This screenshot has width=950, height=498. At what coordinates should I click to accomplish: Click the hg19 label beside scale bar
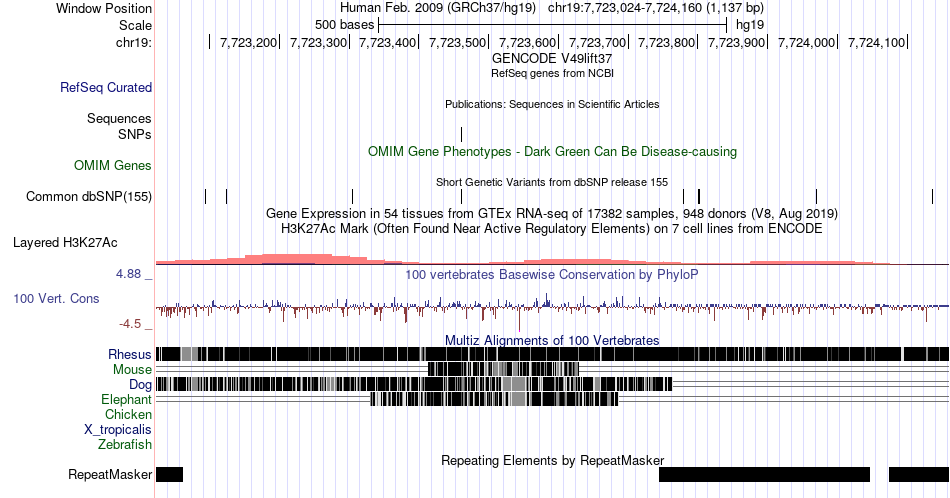[x=750, y=25]
